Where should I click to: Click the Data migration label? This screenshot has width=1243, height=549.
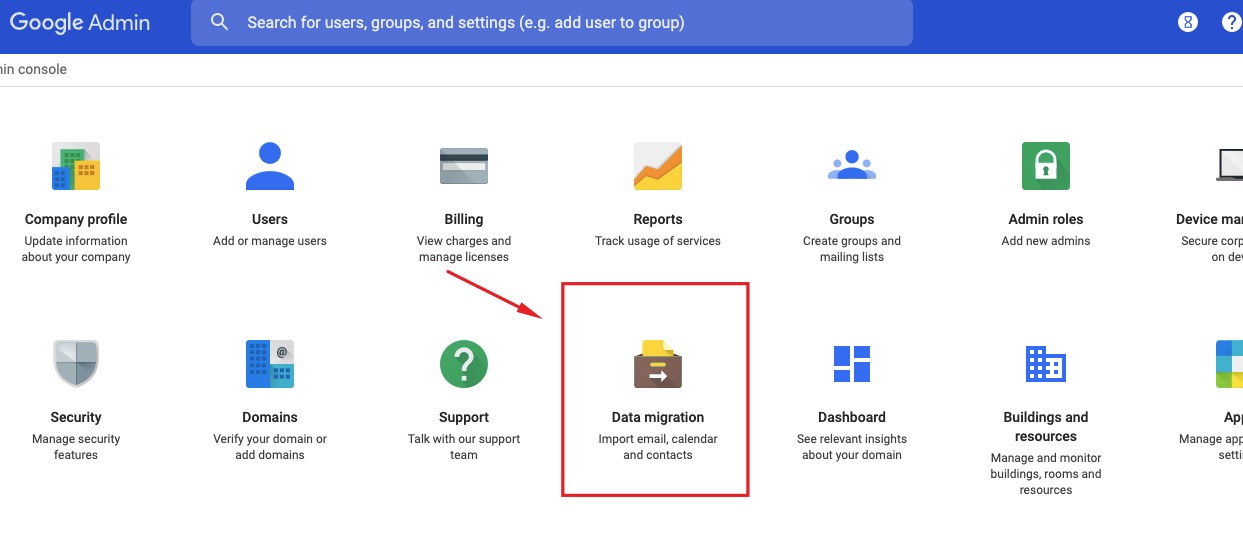658,417
